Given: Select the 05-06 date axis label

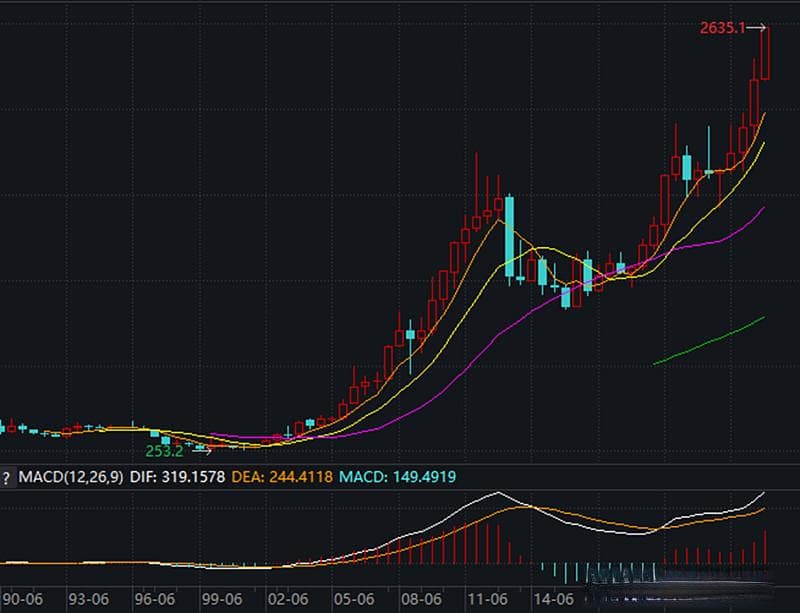Looking at the screenshot, I should 354,599.
